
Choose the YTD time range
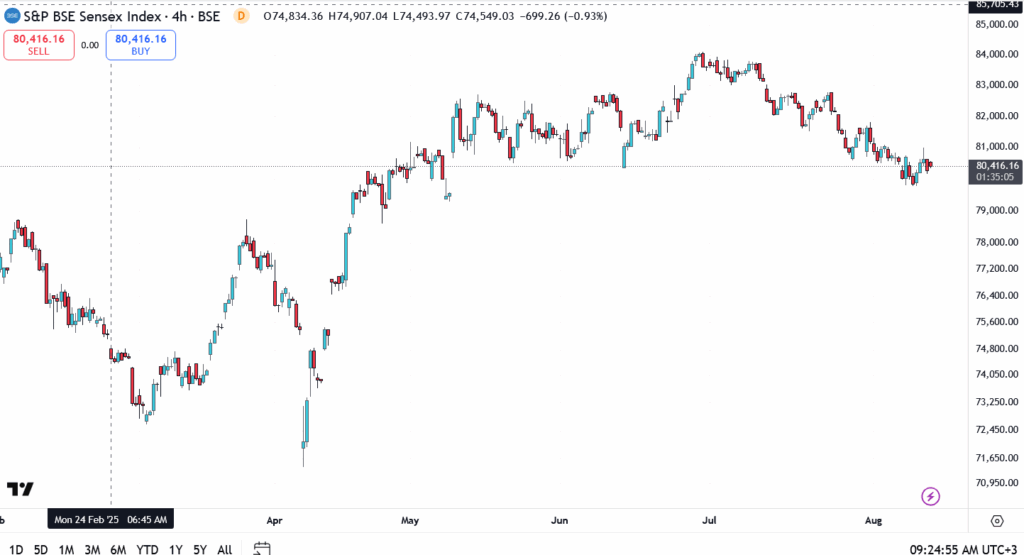click(x=147, y=549)
